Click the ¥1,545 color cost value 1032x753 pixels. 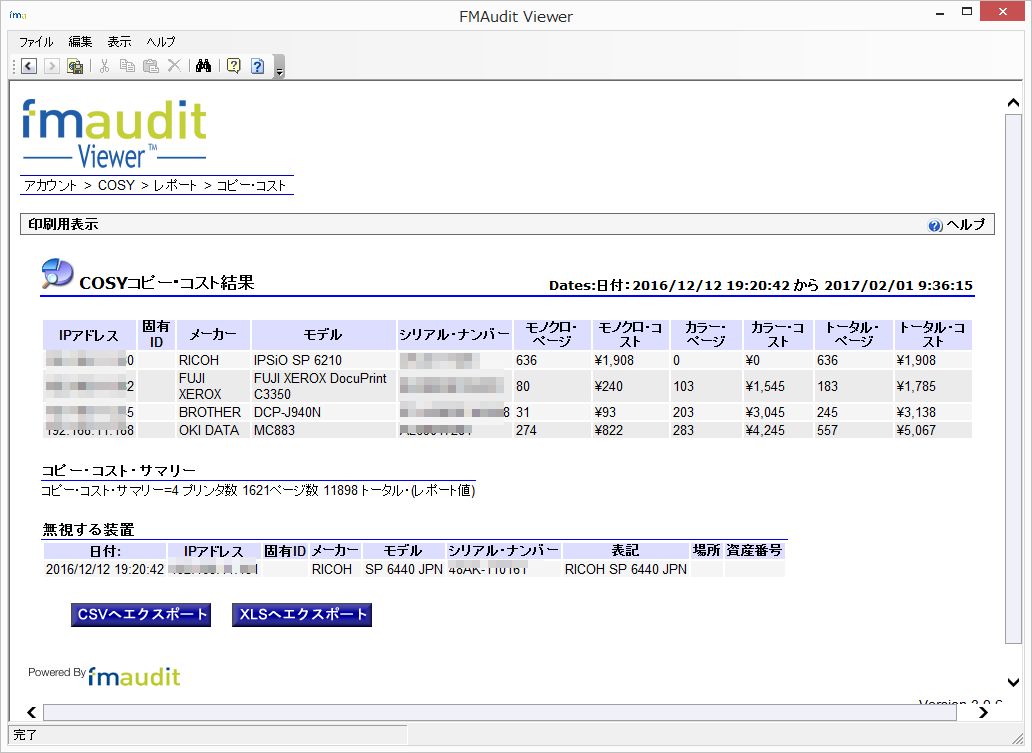point(765,386)
